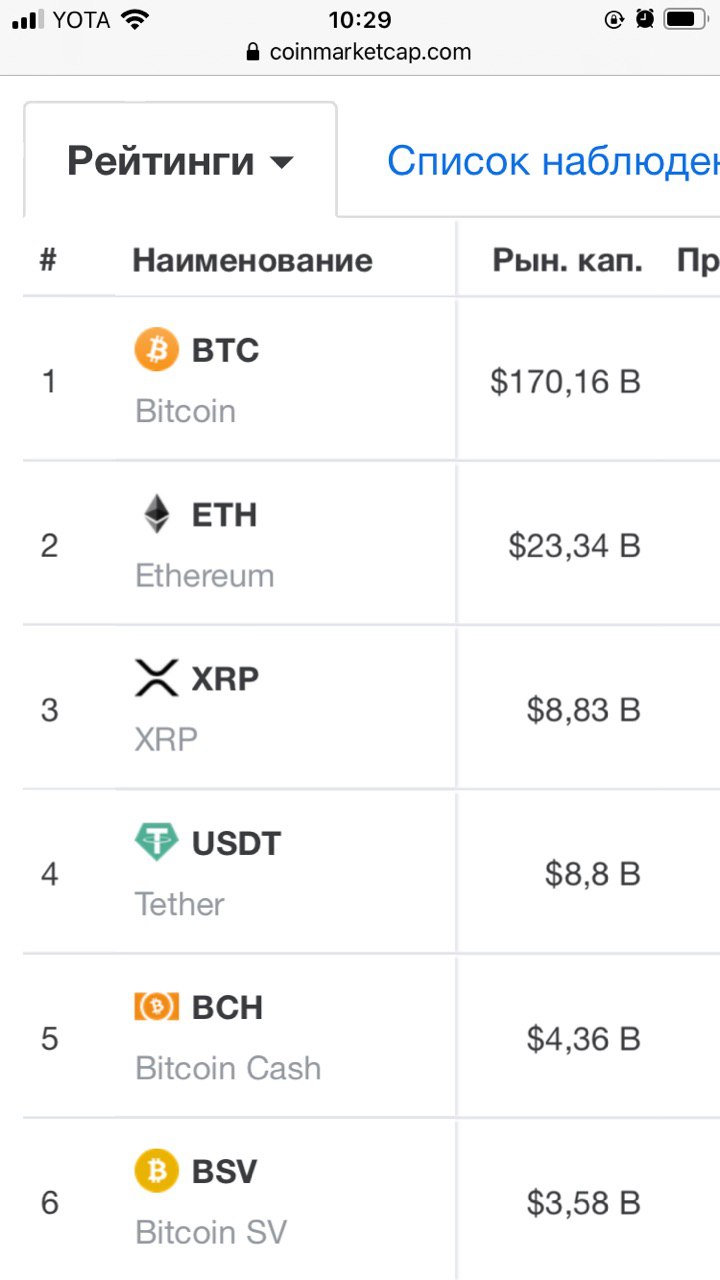Tap the Bitcoin orange coin icon
Screen dimensions: 720x1280
click(156, 350)
